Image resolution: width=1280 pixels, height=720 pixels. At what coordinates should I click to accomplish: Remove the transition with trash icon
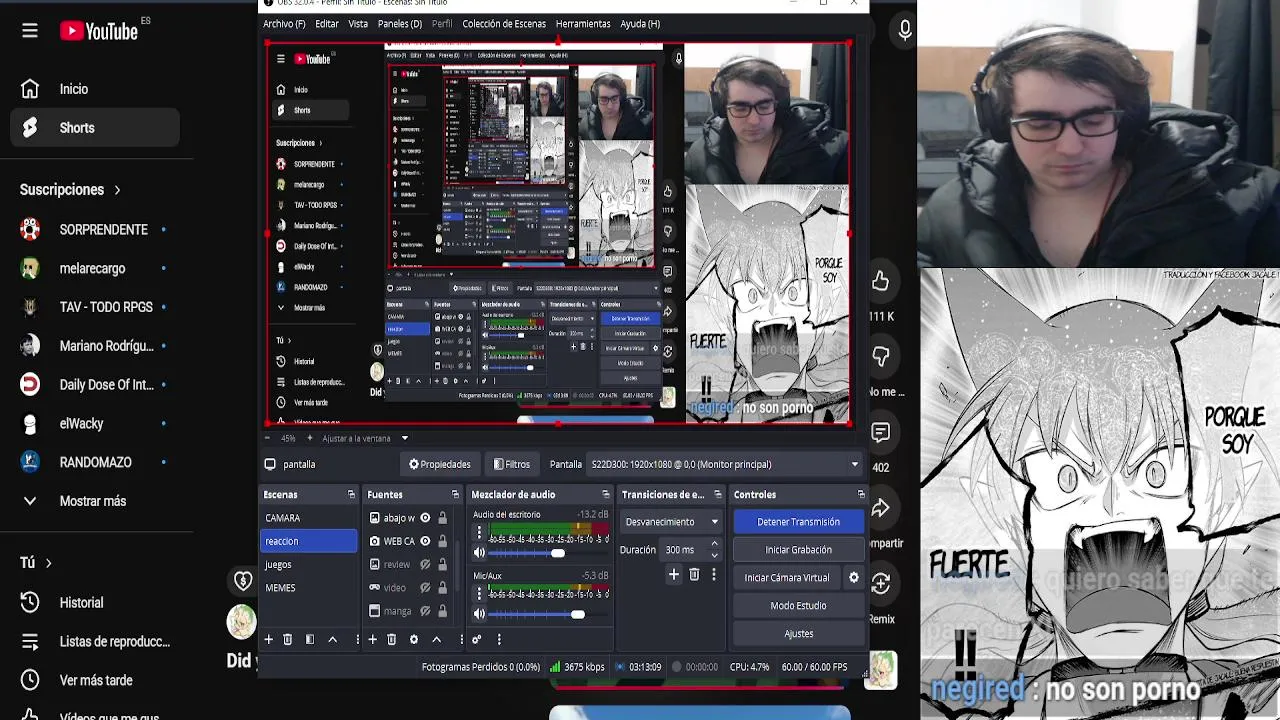(x=694, y=574)
